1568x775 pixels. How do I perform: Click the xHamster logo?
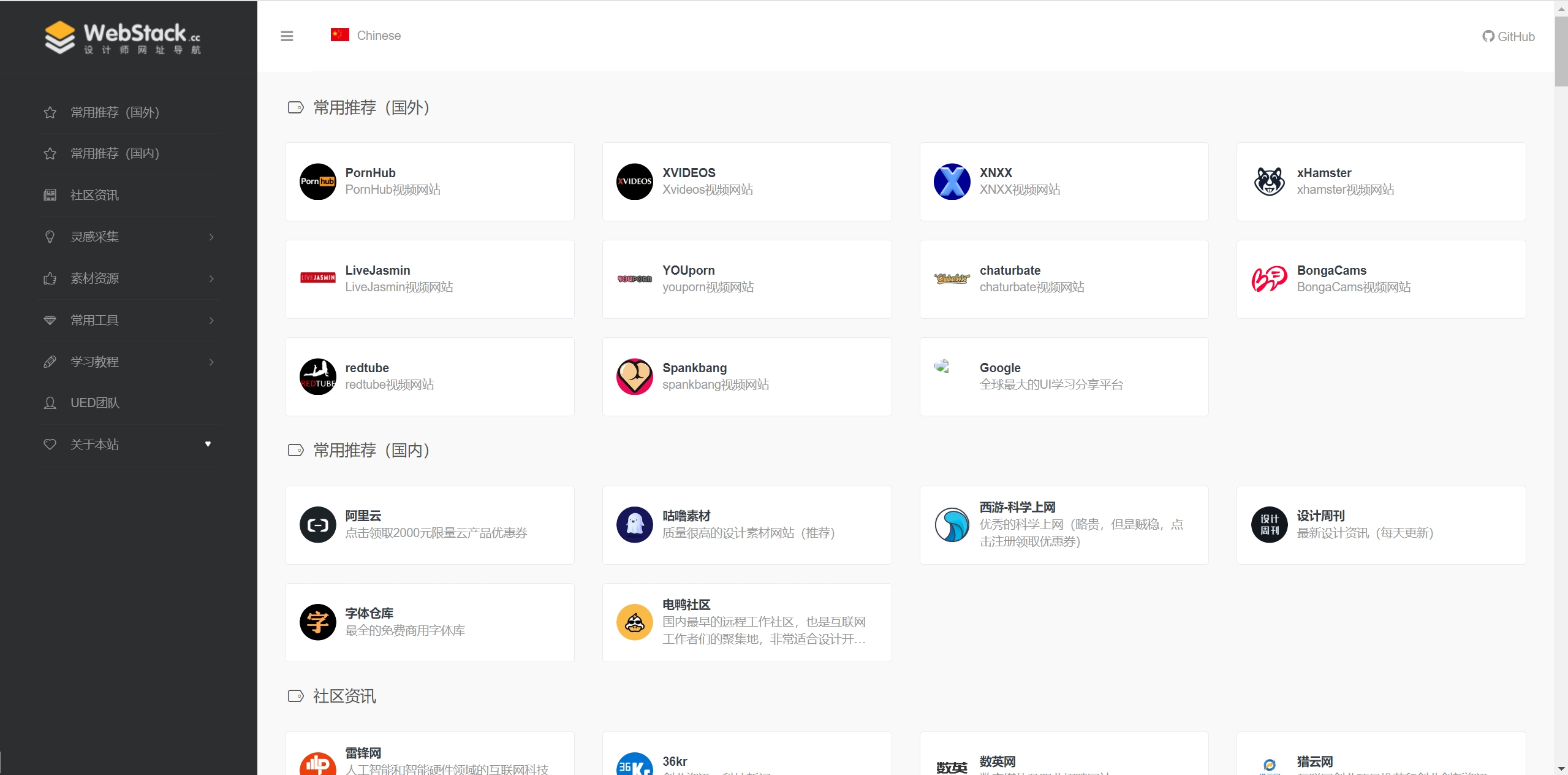(x=1270, y=181)
